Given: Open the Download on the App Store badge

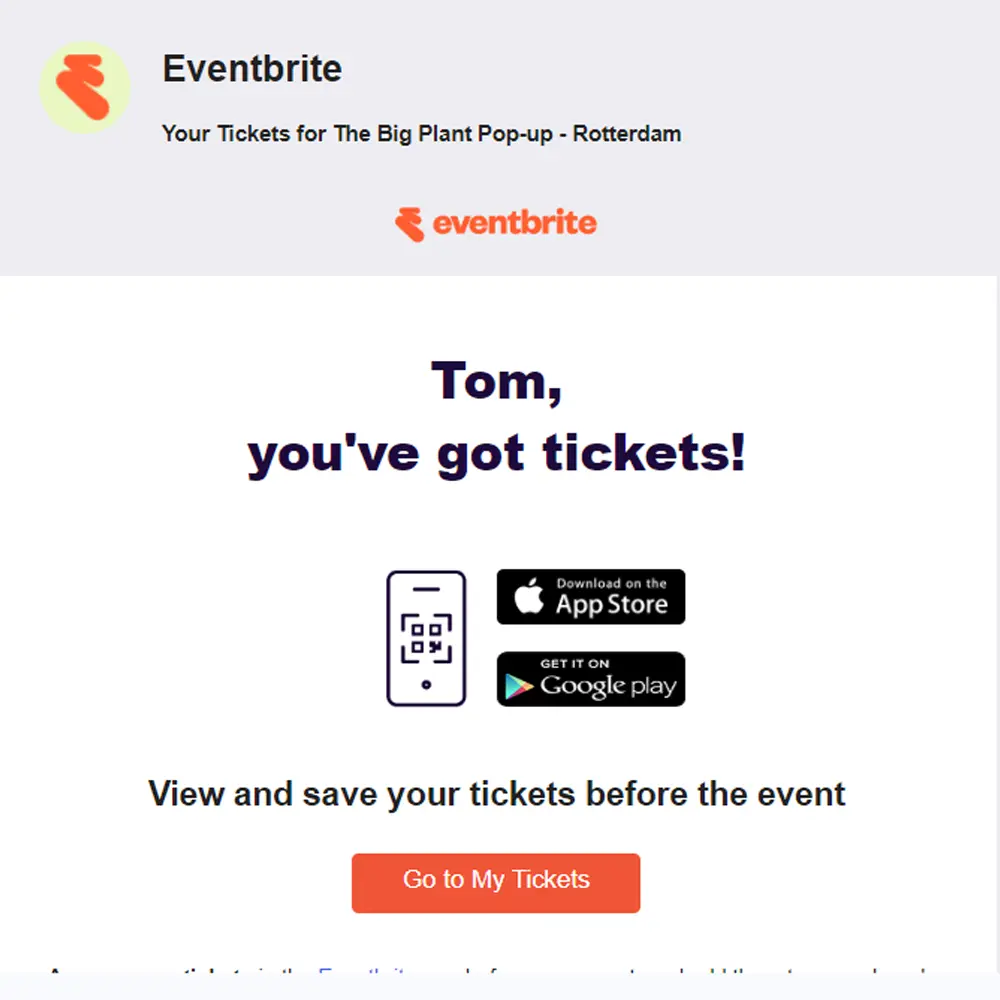Looking at the screenshot, I should 590,597.
